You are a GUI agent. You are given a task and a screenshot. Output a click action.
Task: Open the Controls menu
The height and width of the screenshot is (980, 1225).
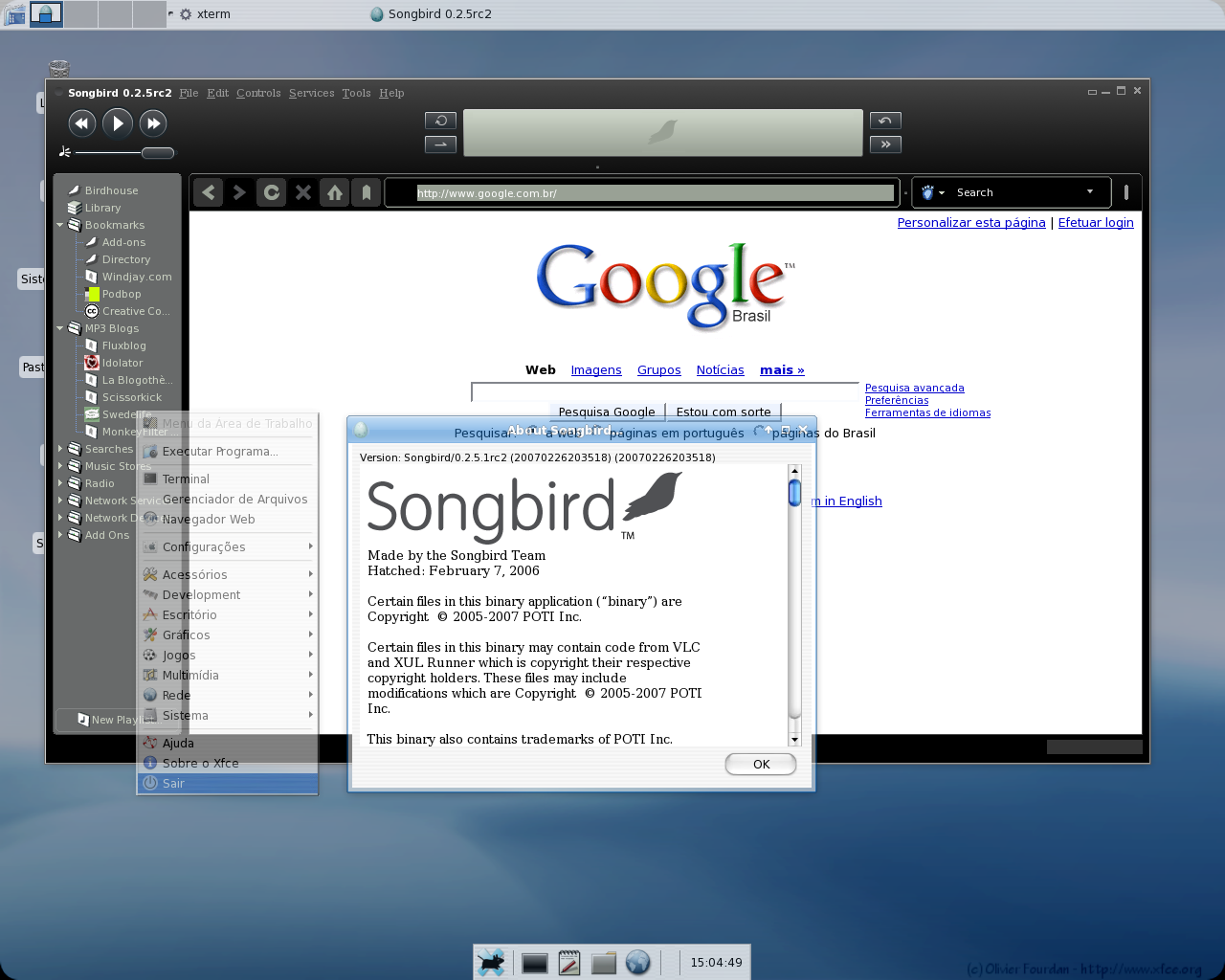coord(258,93)
